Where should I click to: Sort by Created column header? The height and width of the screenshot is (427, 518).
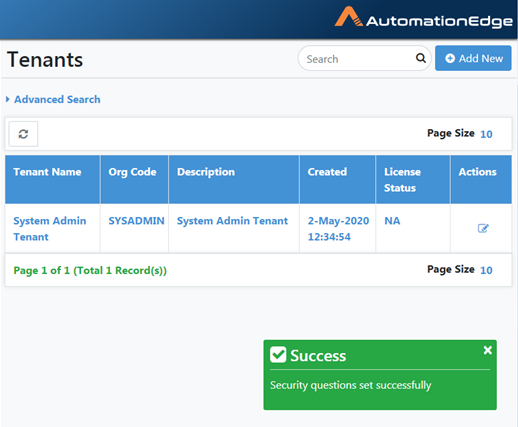click(327, 172)
